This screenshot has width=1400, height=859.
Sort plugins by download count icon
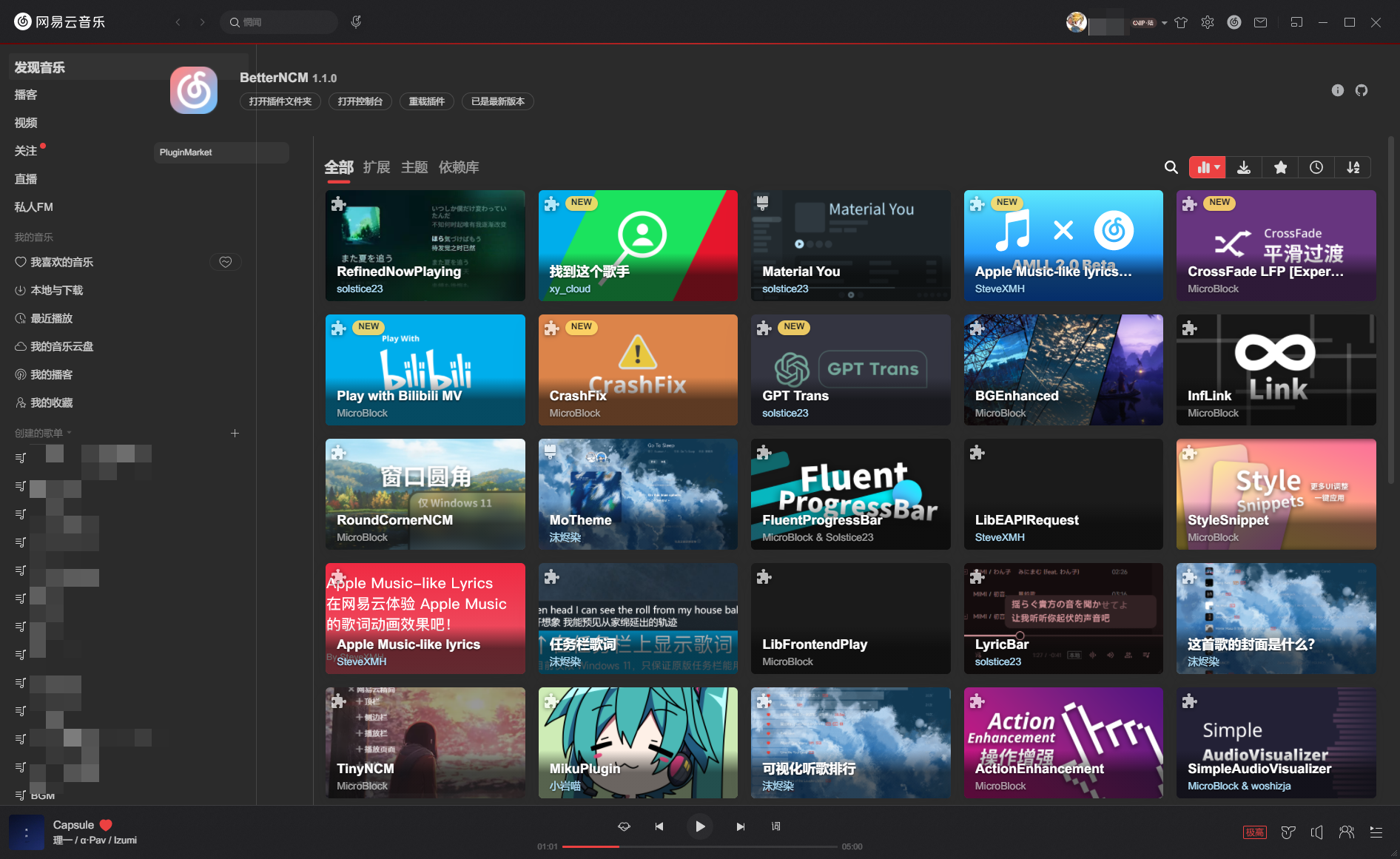pos(1243,168)
